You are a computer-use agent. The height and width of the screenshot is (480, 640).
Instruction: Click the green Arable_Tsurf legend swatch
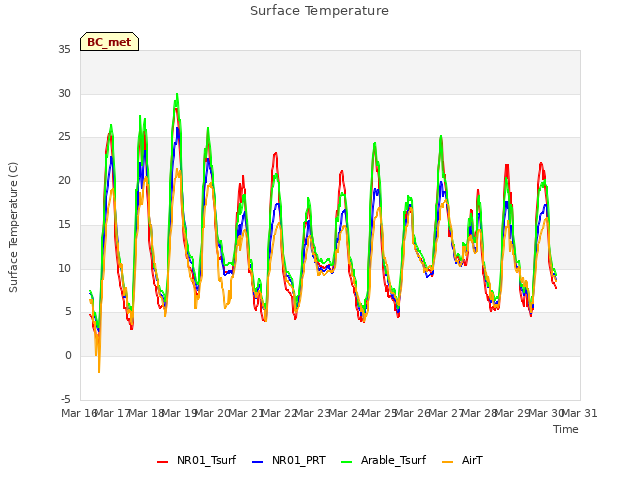347,462
